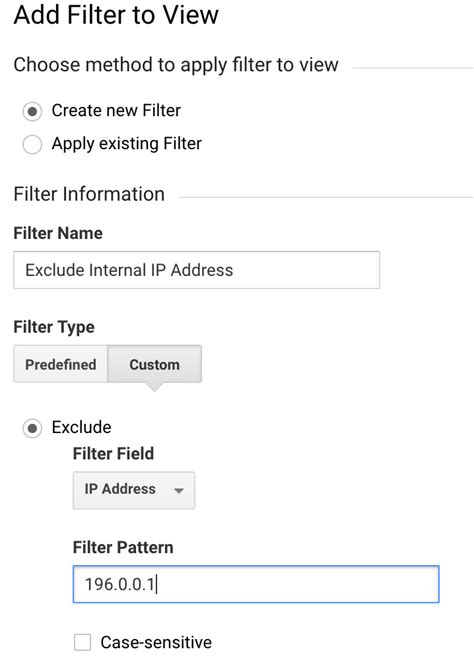Select the Custom filter type tab

pos(154,364)
